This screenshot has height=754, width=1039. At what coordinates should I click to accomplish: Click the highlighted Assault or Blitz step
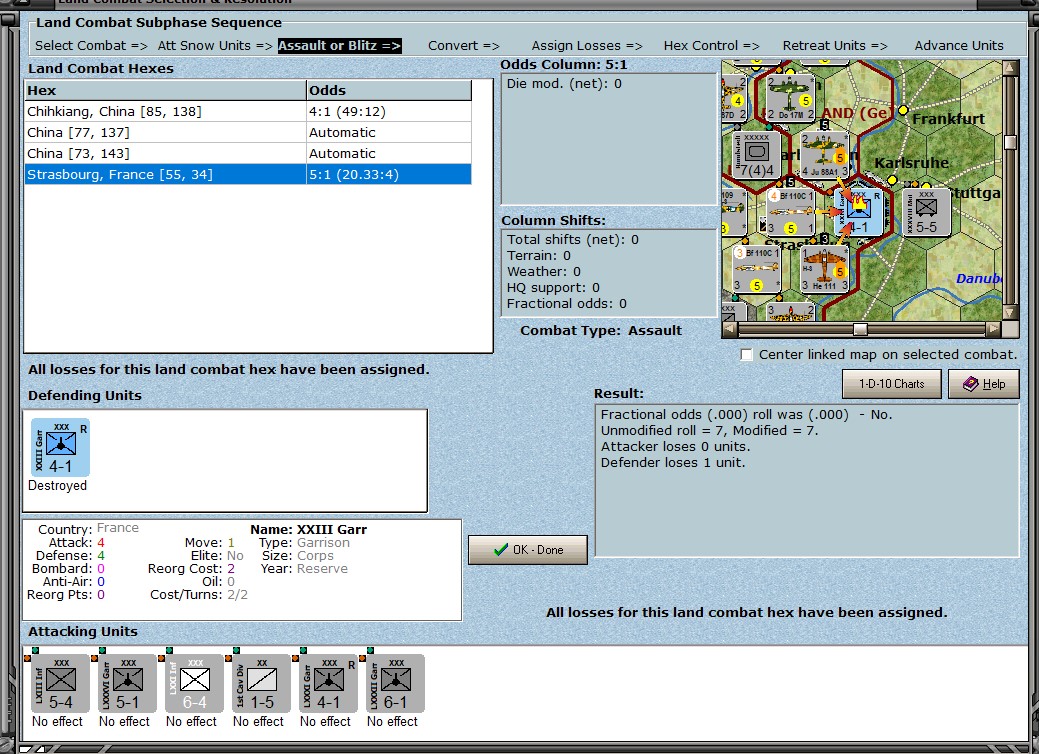pyautogui.click(x=339, y=46)
